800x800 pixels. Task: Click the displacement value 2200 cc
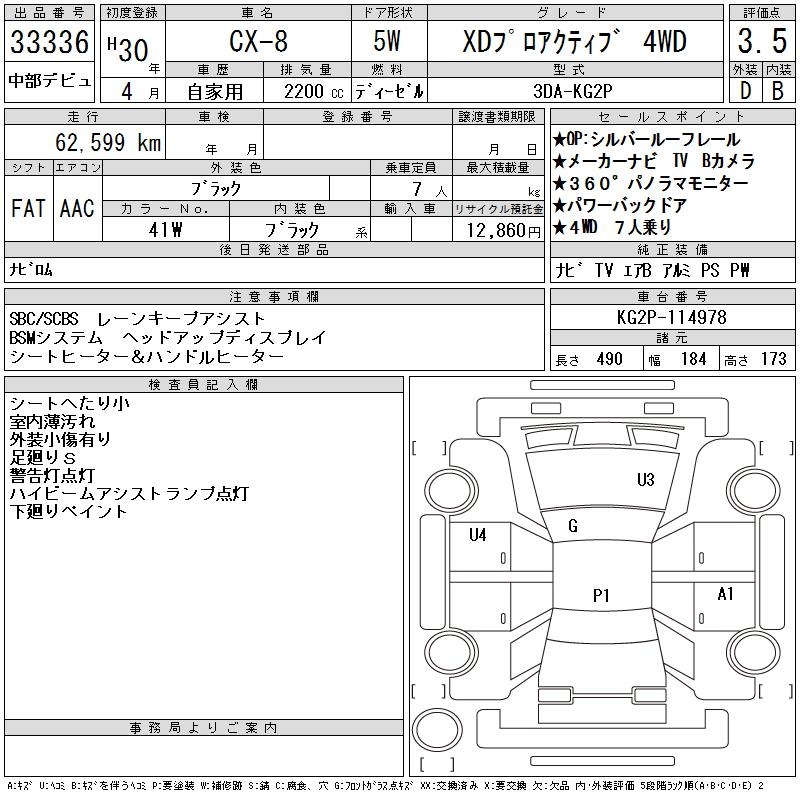pos(314,92)
